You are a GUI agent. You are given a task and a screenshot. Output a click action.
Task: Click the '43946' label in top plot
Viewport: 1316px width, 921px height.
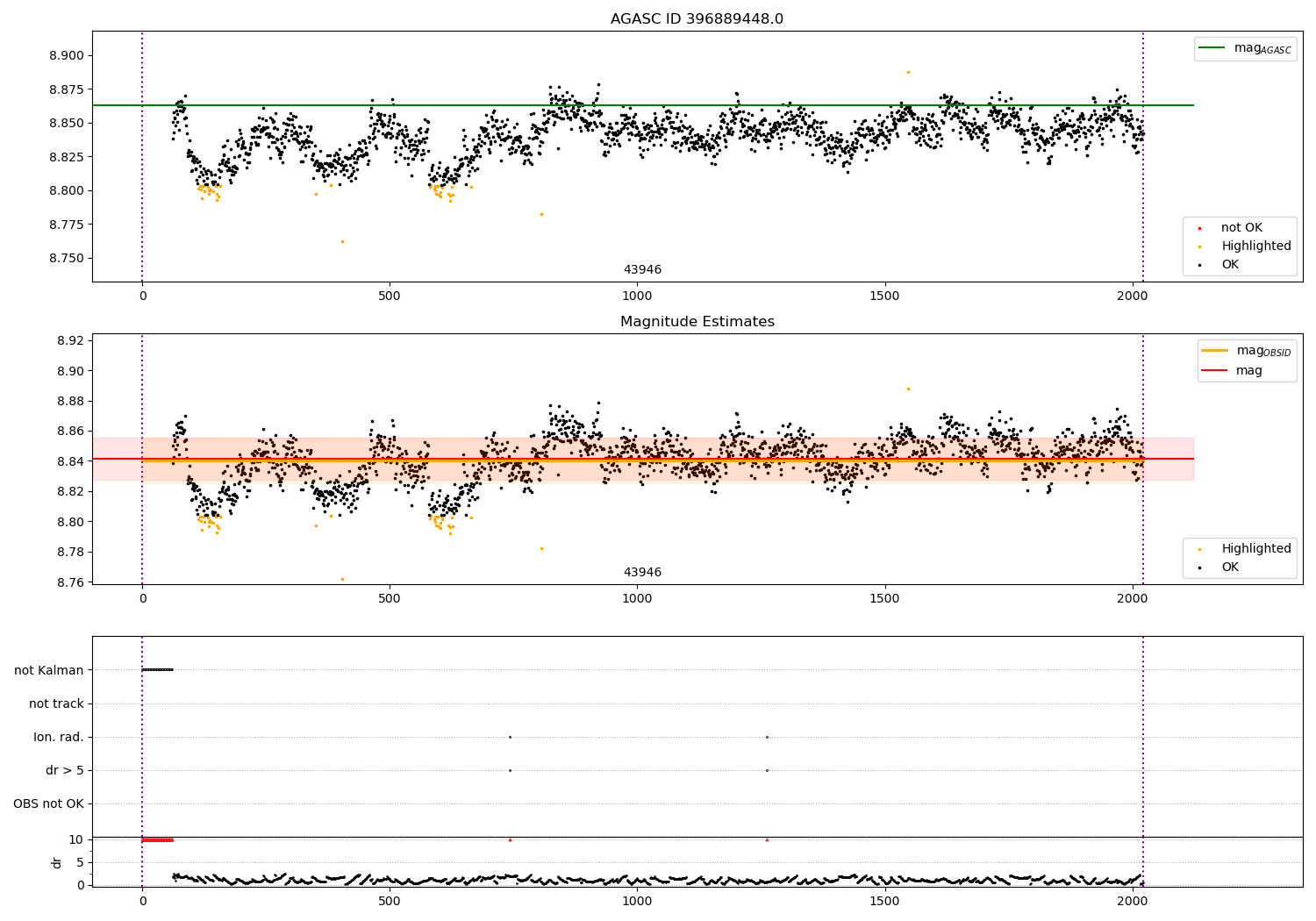click(642, 270)
